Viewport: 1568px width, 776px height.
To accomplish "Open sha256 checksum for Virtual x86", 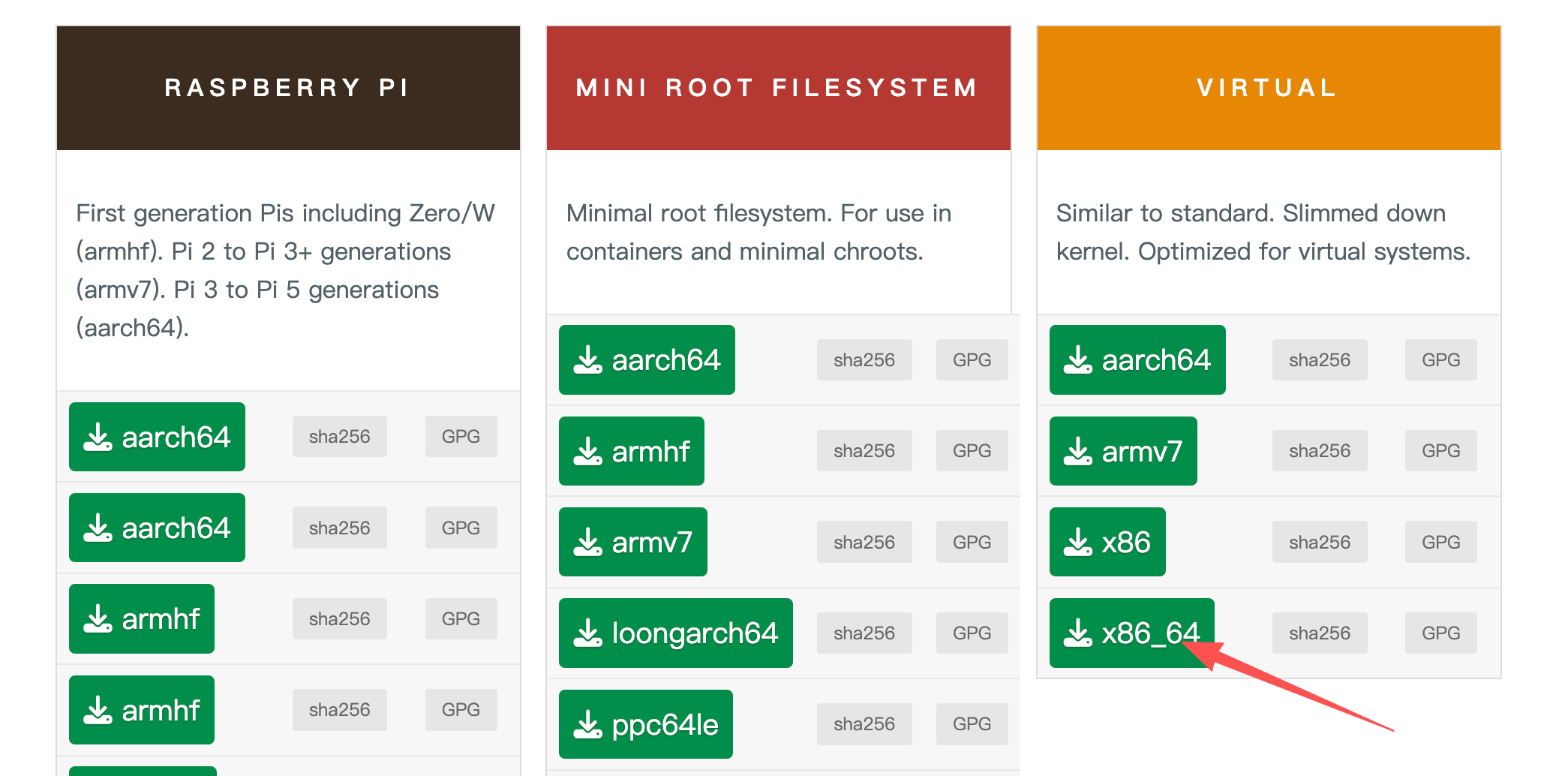I will click(1319, 542).
